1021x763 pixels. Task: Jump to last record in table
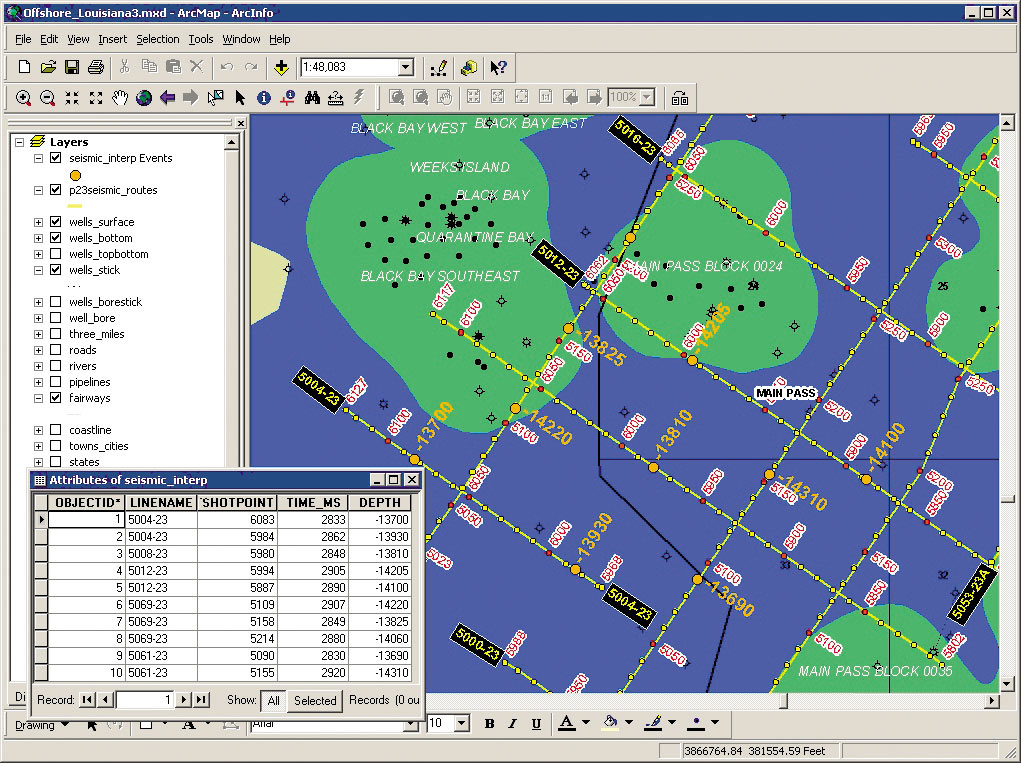[202, 700]
